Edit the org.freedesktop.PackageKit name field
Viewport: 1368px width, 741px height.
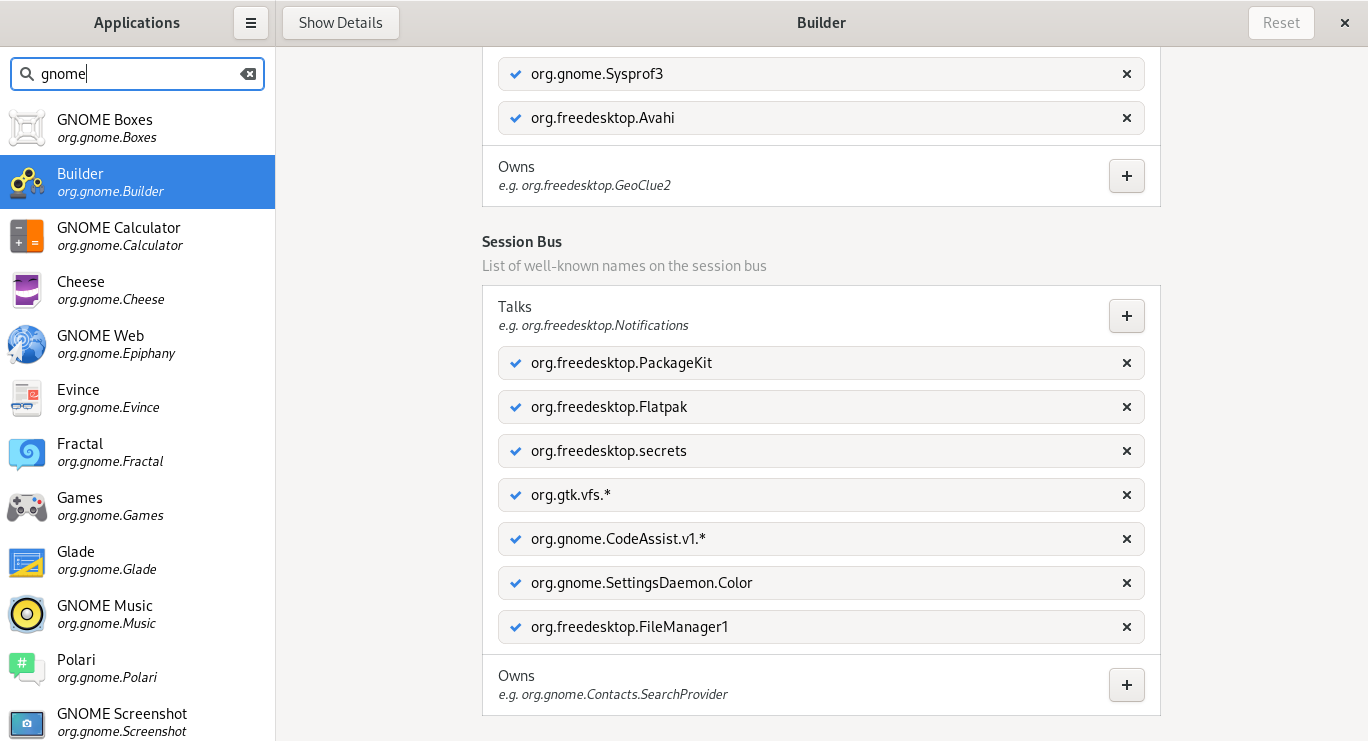pyautogui.click(x=821, y=363)
